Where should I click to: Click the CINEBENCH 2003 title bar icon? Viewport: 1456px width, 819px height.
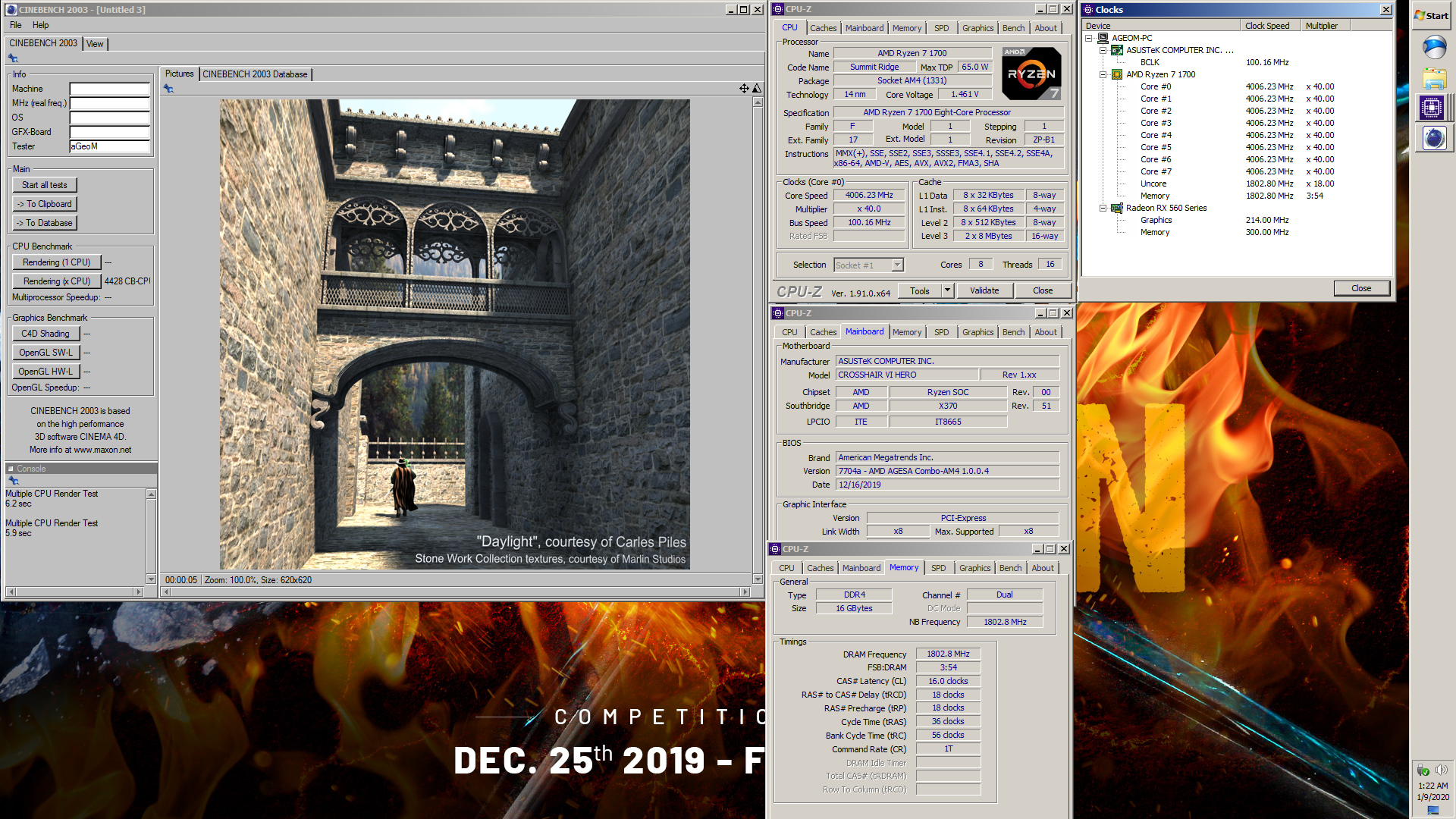point(11,10)
